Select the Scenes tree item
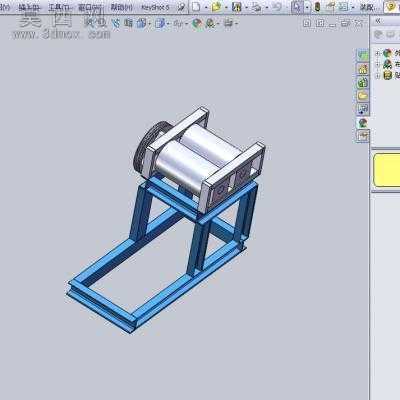Viewport: 400px width, 400px height. 387,64
